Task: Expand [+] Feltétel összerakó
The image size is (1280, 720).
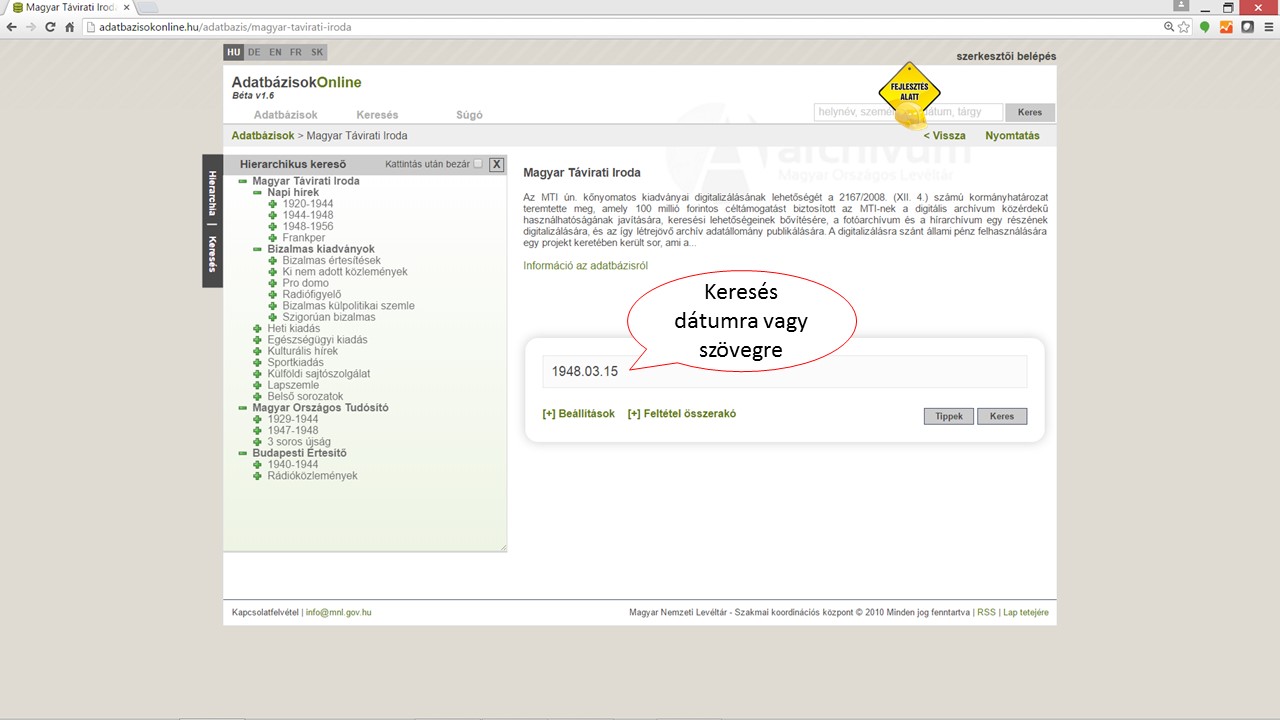Action: click(681, 414)
